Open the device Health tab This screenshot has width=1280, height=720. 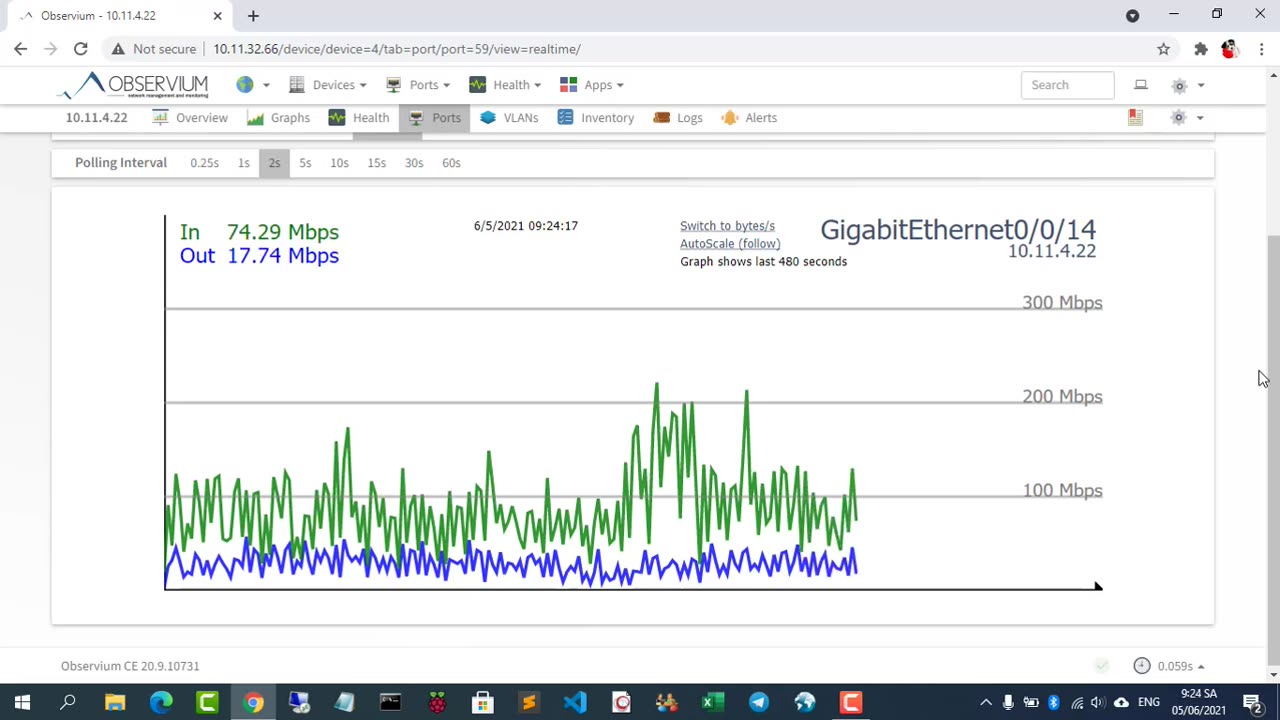tap(358, 118)
